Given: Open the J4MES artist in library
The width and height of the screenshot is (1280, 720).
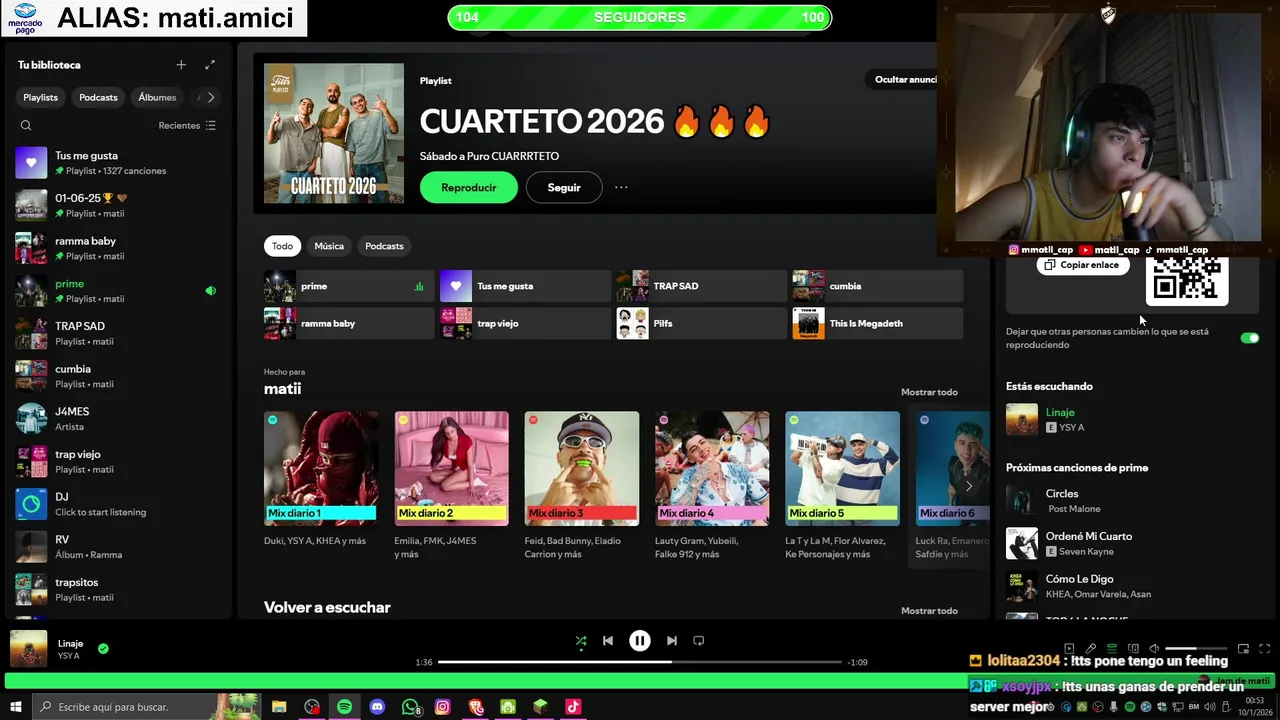Looking at the screenshot, I should coord(116,418).
